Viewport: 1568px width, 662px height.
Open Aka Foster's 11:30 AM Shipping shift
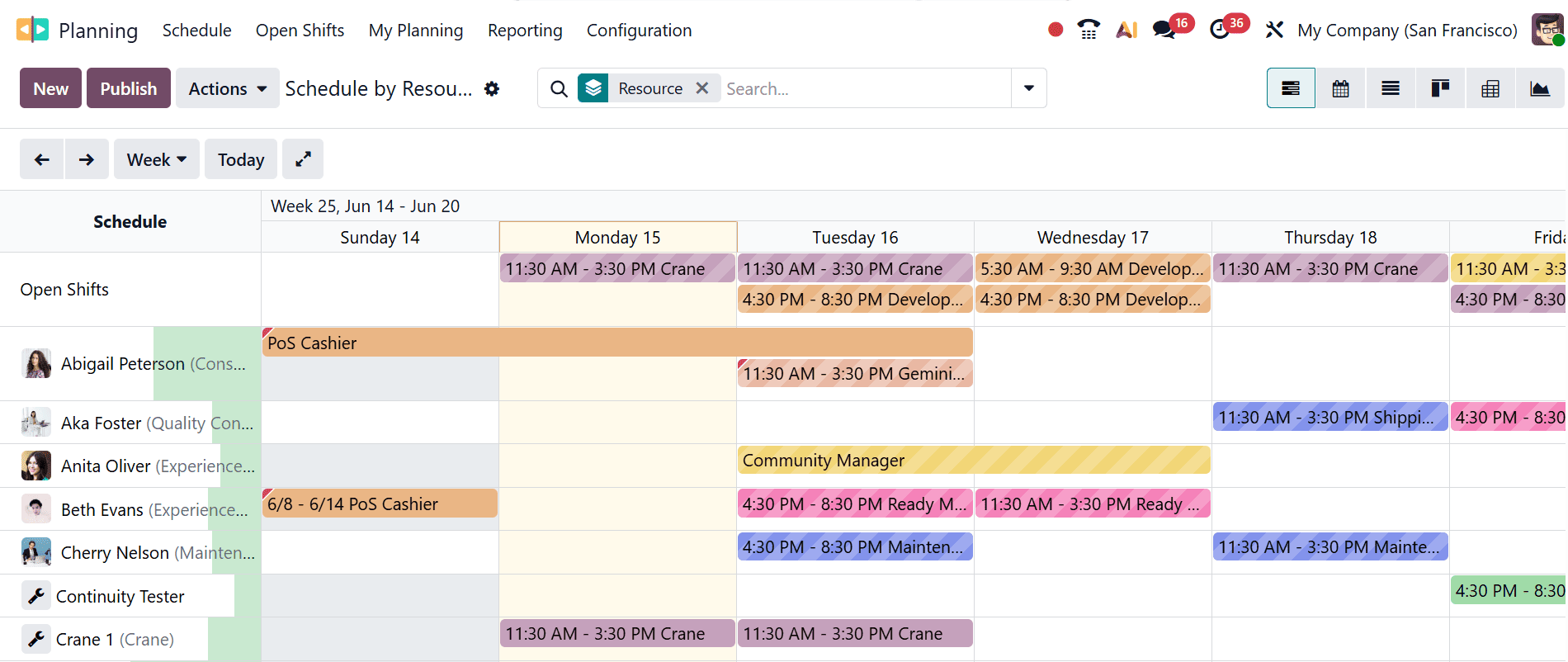click(x=1330, y=417)
